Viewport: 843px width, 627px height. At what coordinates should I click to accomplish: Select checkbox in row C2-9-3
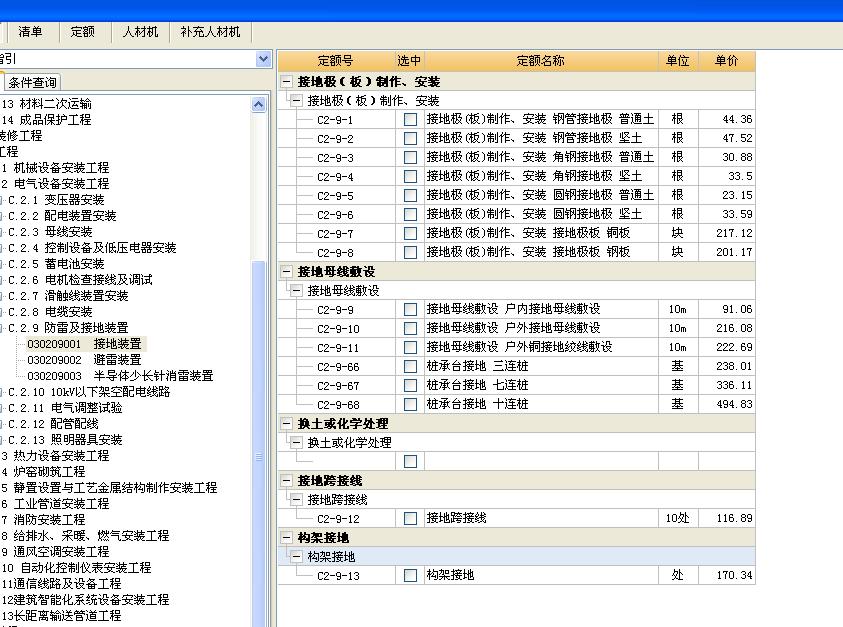click(x=410, y=158)
